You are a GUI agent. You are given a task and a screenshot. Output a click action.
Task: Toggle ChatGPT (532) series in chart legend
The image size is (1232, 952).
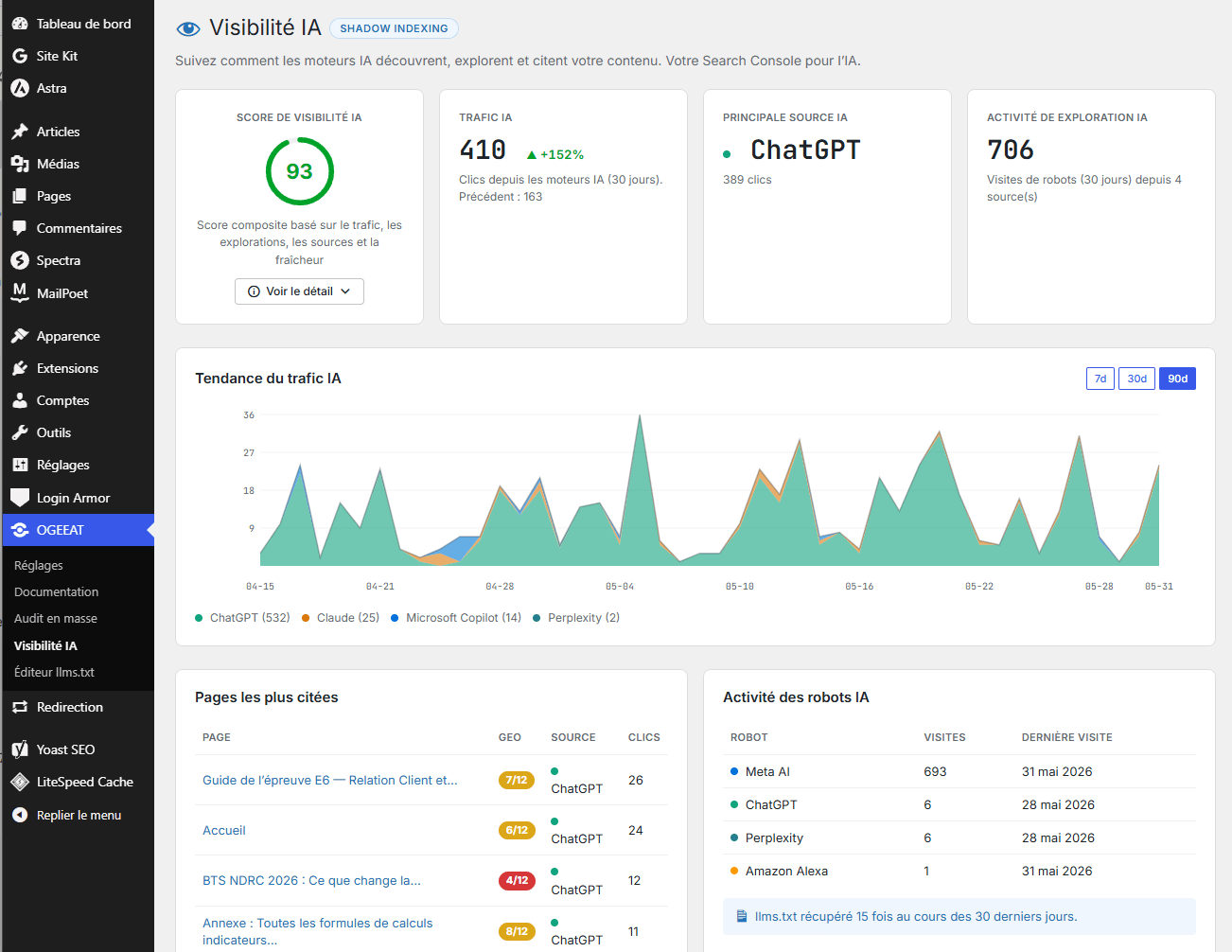click(x=242, y=618)
